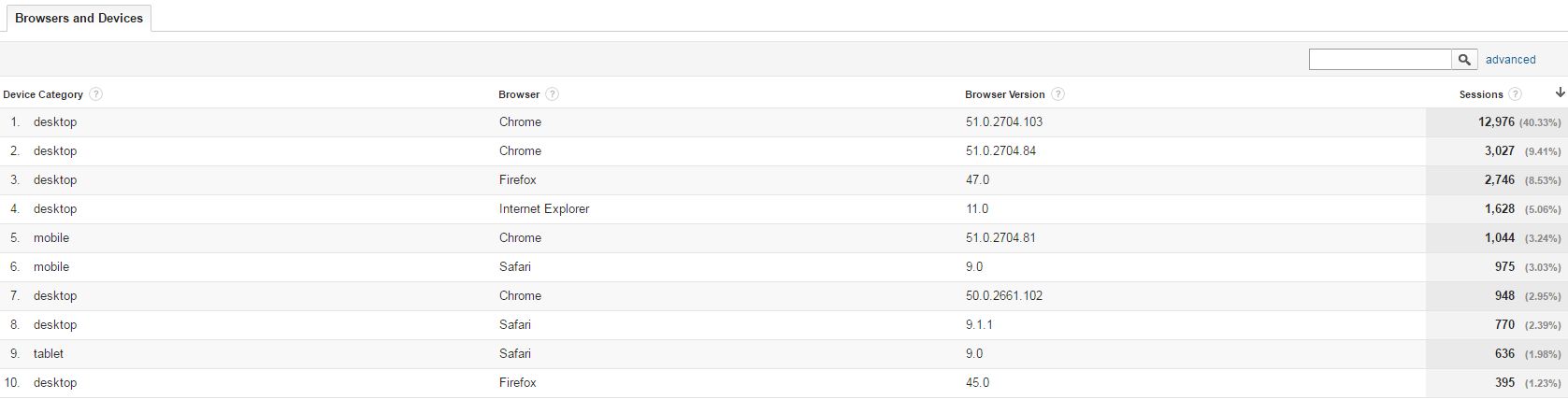Select mobile Safari row six device
Image resolution: width=1568 pixels, height=399 pixels.
coord(51,267)
